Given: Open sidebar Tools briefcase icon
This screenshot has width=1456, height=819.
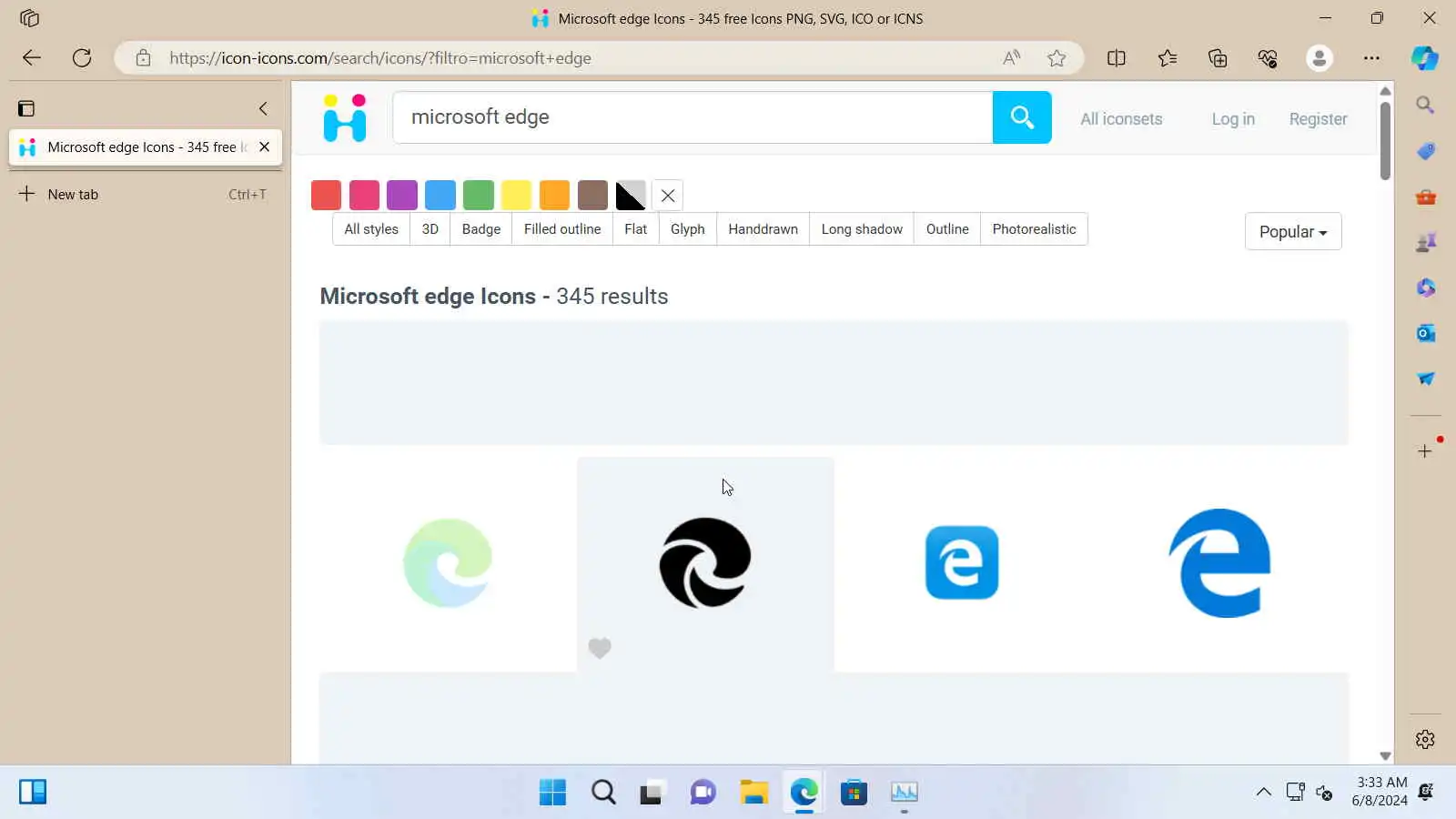Looking at the screenshot, I should [x=1425, y=197].
